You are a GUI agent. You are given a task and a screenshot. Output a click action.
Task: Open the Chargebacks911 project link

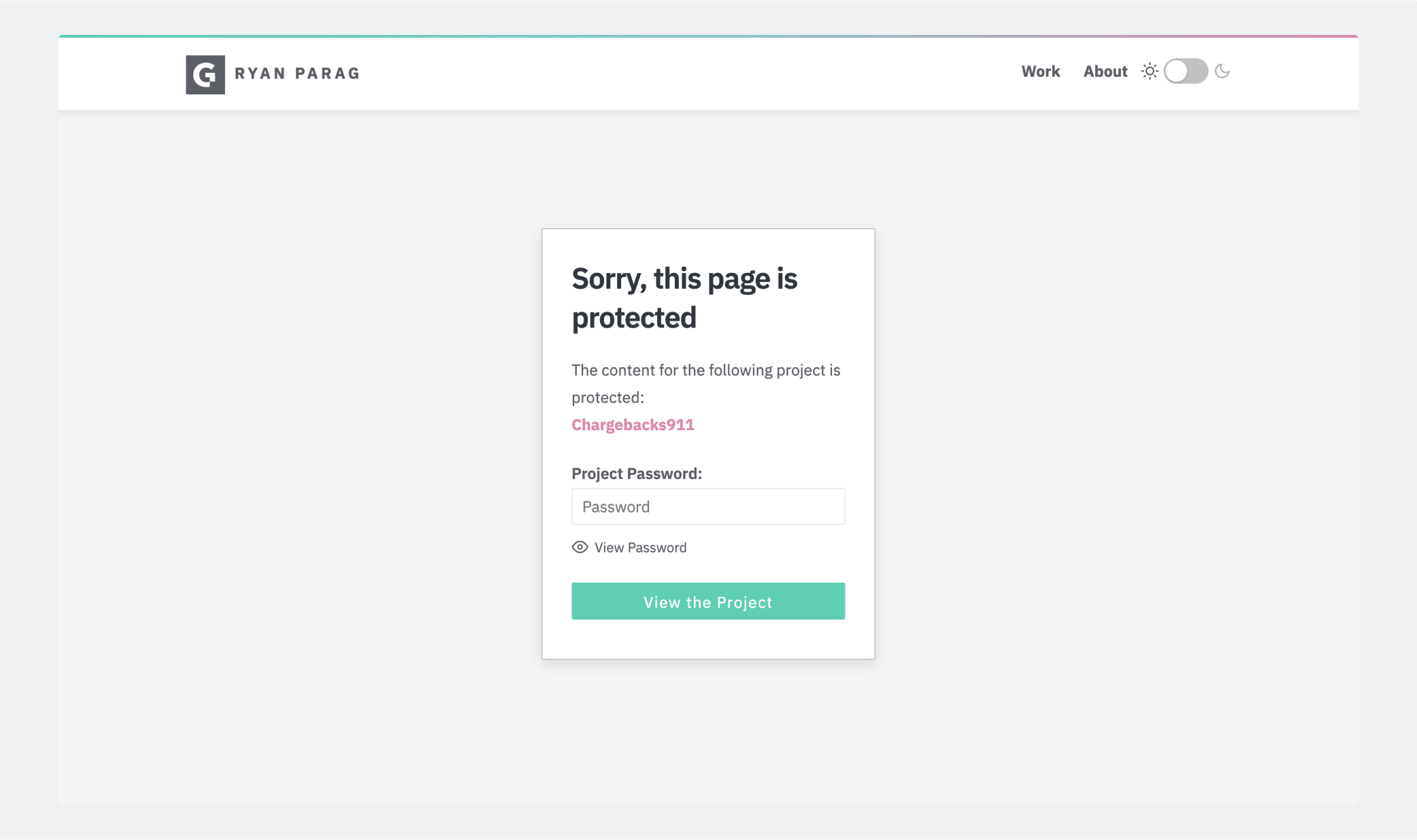click(632, 424)
